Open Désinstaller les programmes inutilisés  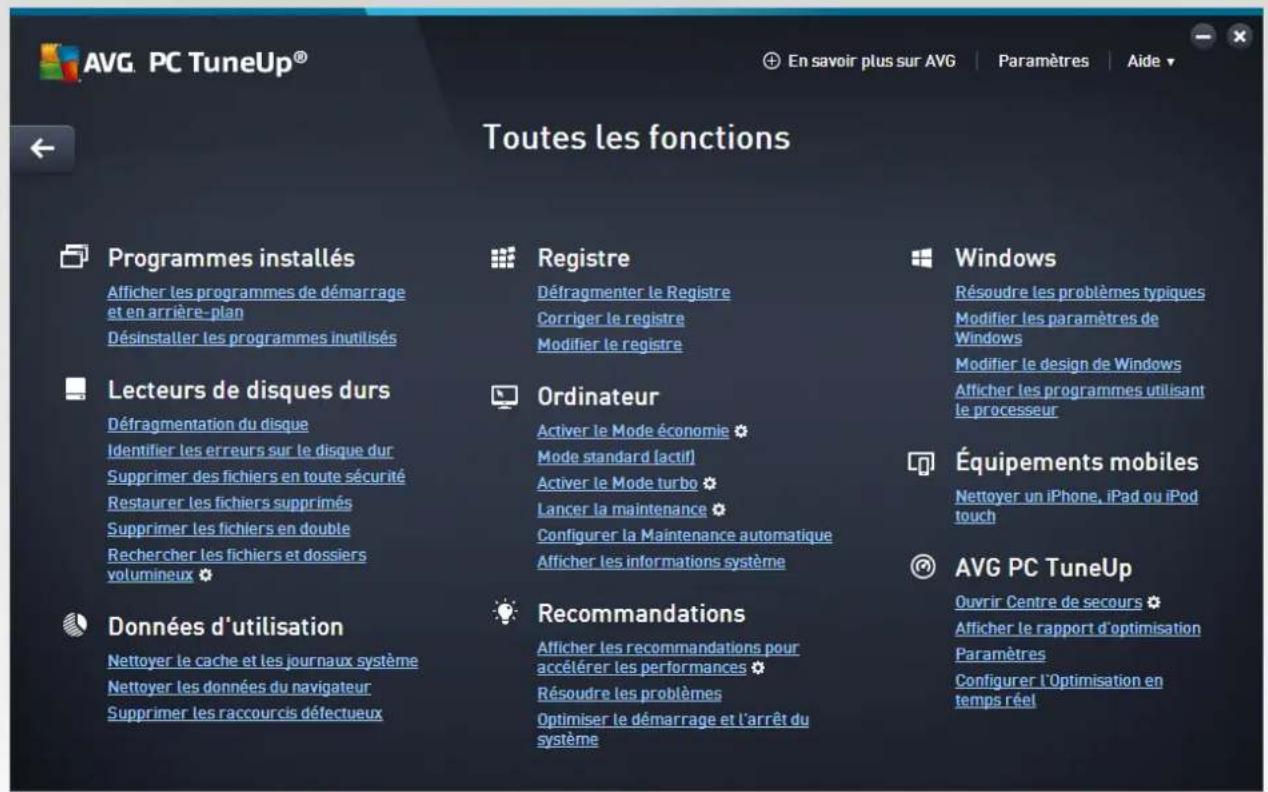[x=252, y=338]
